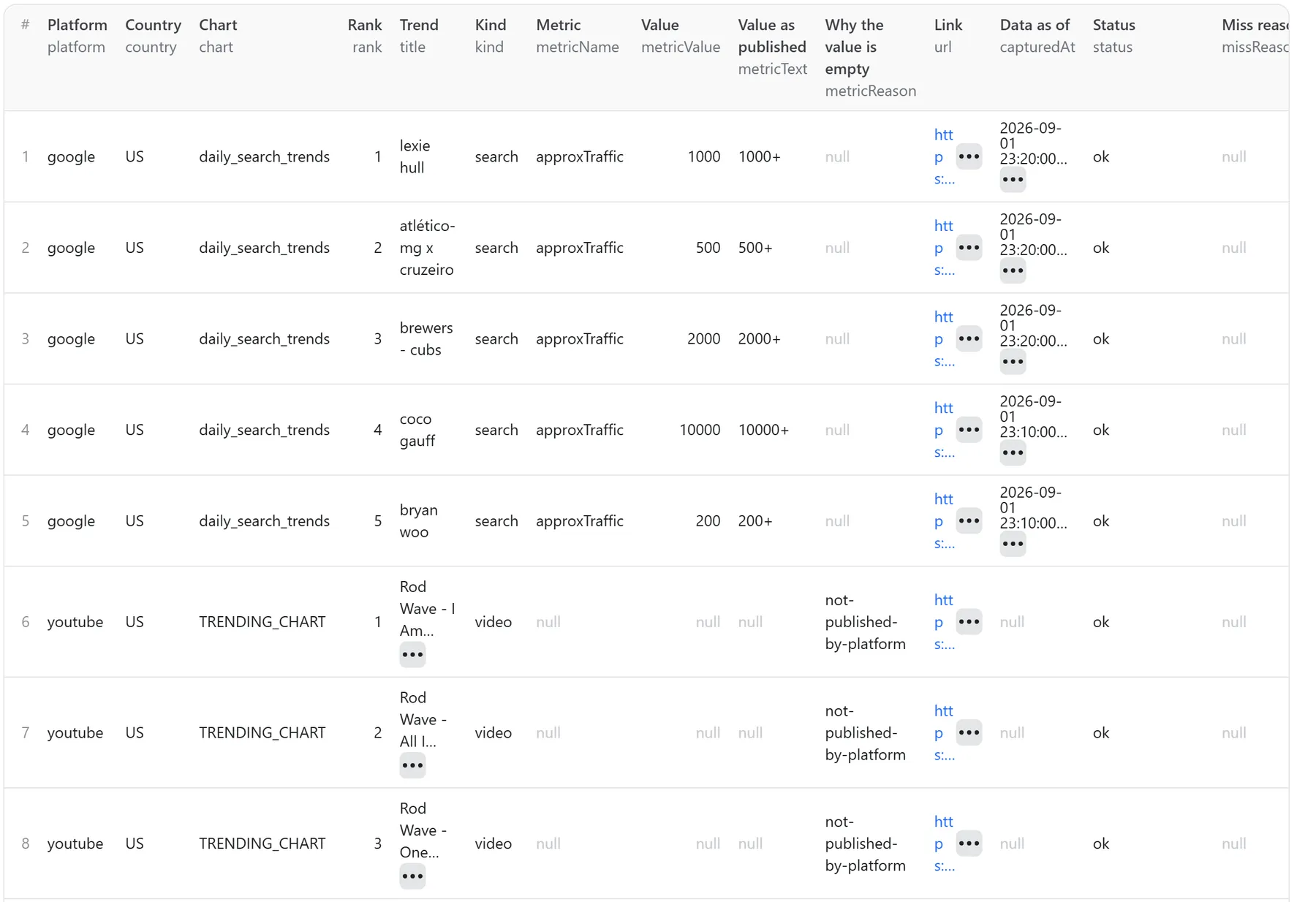Expand link ellipsis in youtube rank 1 row
This screenshot has height=902, width=1316.
coord(969,622)
